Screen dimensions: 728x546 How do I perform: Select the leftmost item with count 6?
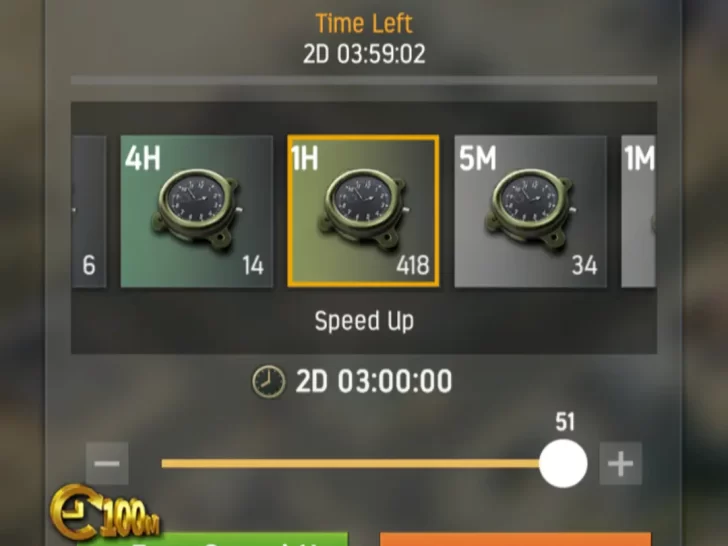(x=89, y=211)
